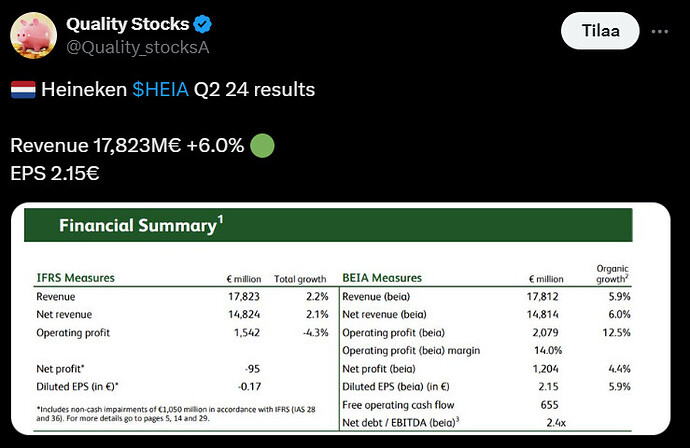Click the 'Q2 24 results' tweet text
Image resolution: width=690 pixels, height=448 pixels.
[x=256, y=90]
